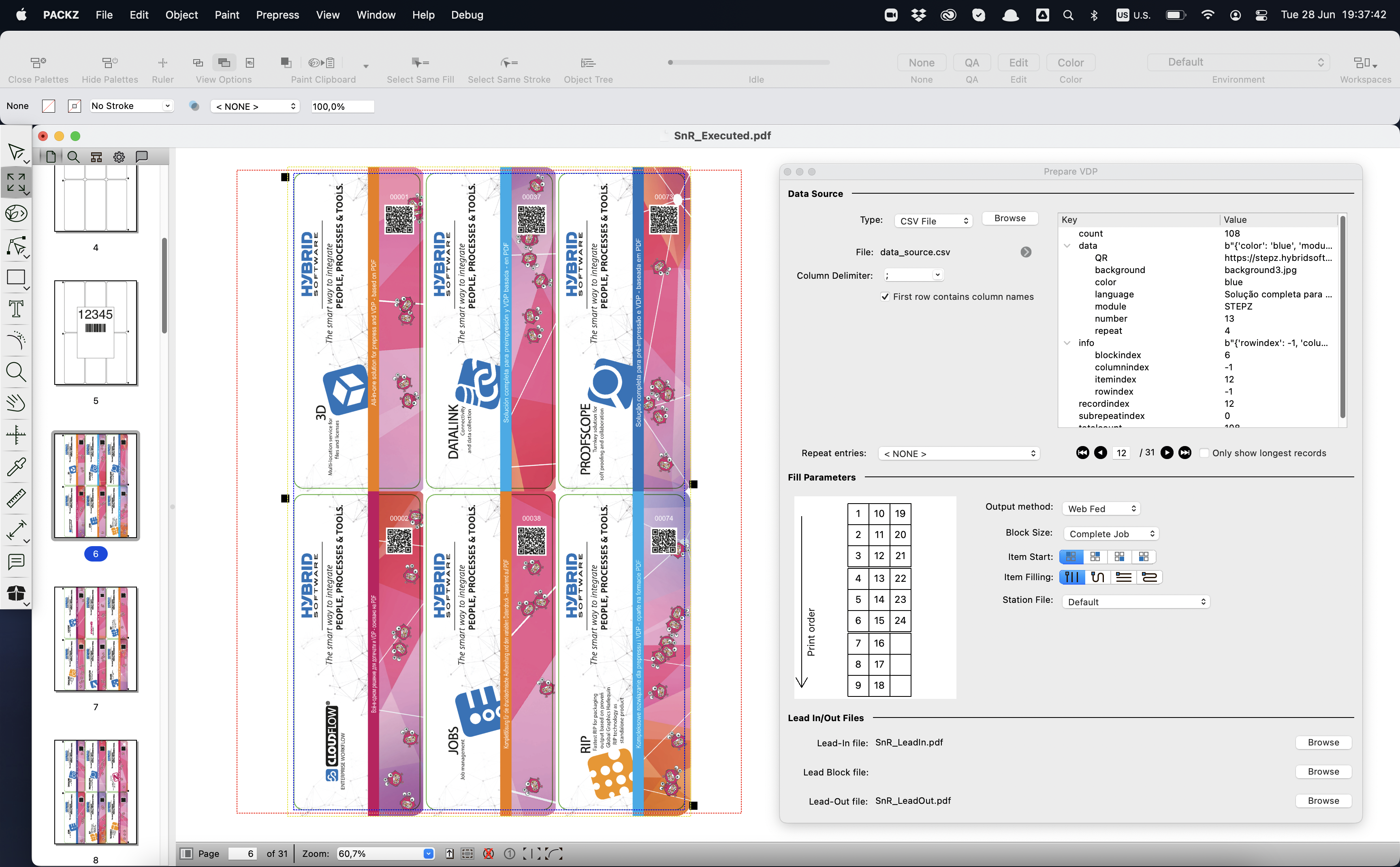Uncheck First row contains column names
The image size is (1400, 867).
tap(885, 297)
